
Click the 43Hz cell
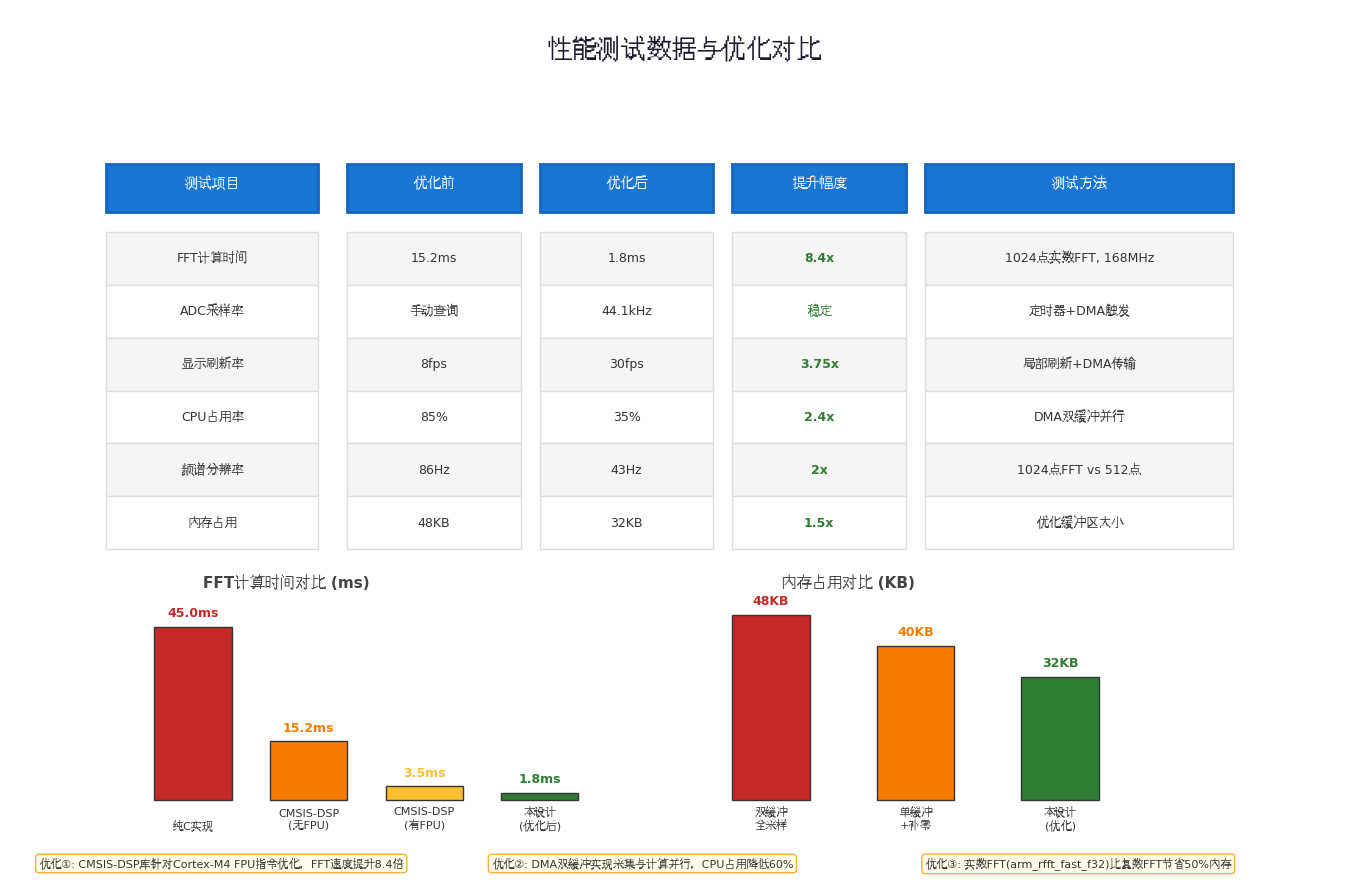coord(627,470)
